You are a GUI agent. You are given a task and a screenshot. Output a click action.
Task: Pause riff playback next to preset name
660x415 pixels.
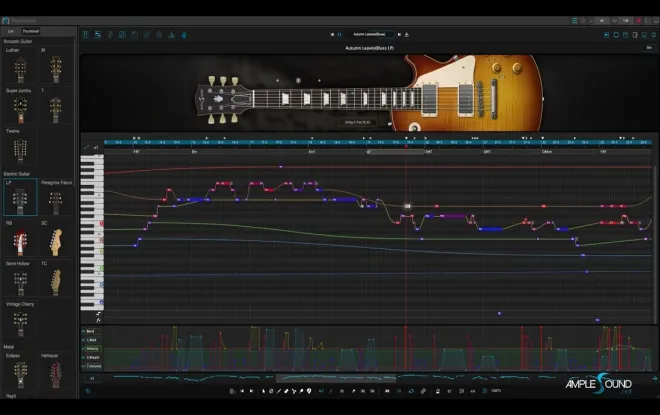click(339, 35)
